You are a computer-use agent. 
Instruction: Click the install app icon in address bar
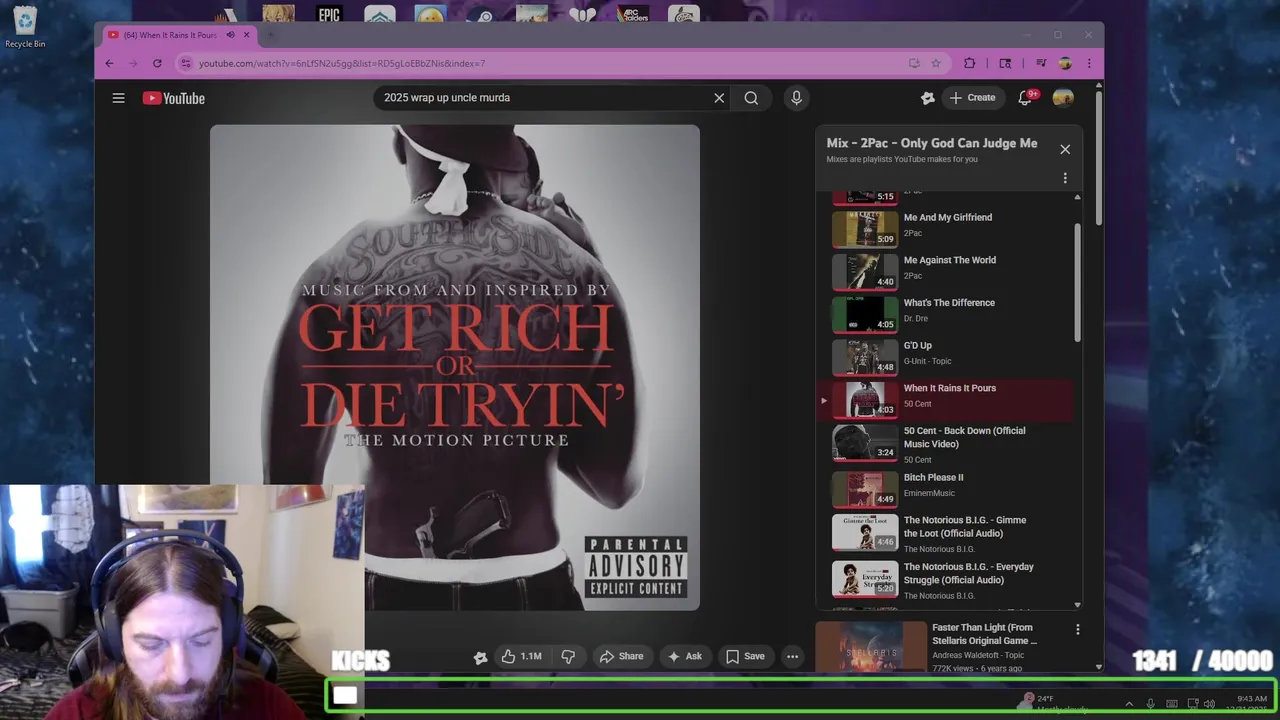[x=913, y=63]
